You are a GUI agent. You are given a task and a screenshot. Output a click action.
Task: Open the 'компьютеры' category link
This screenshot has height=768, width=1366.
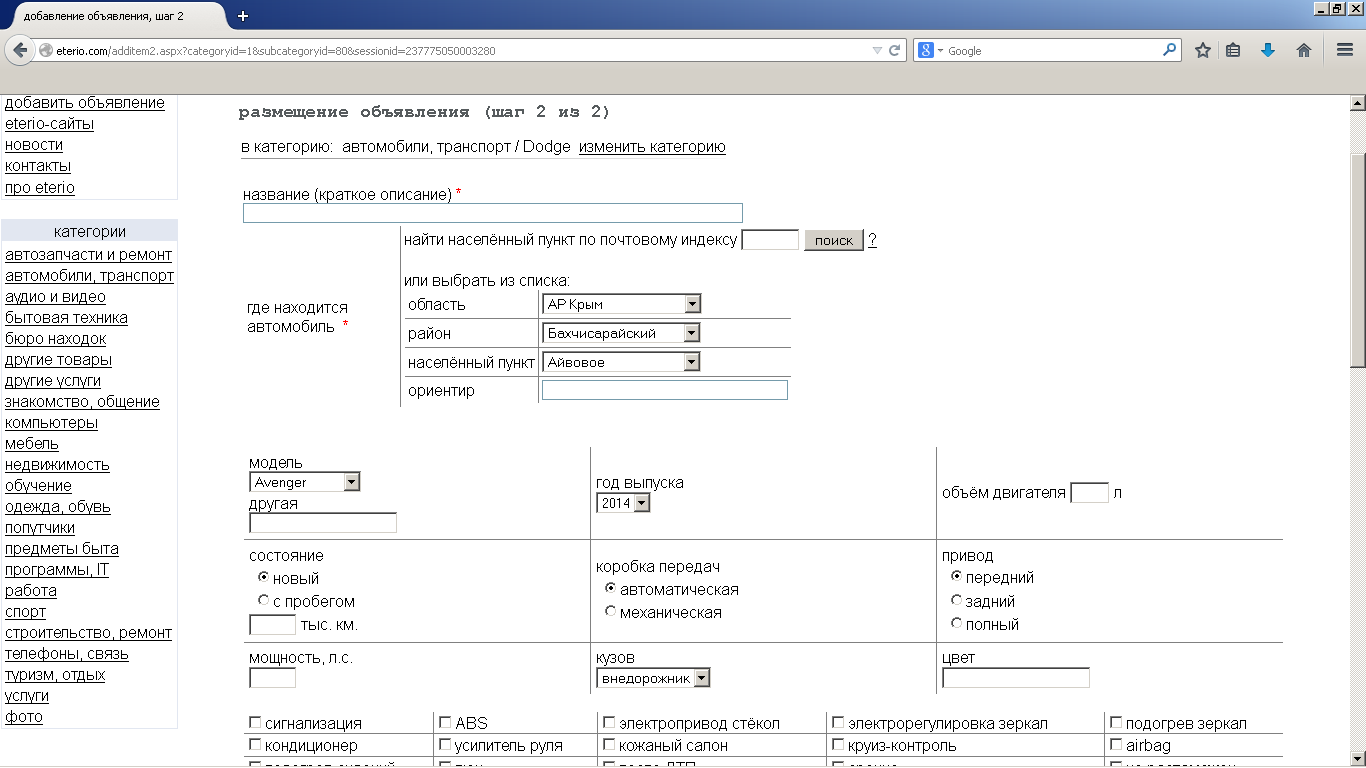coord(51,423)
